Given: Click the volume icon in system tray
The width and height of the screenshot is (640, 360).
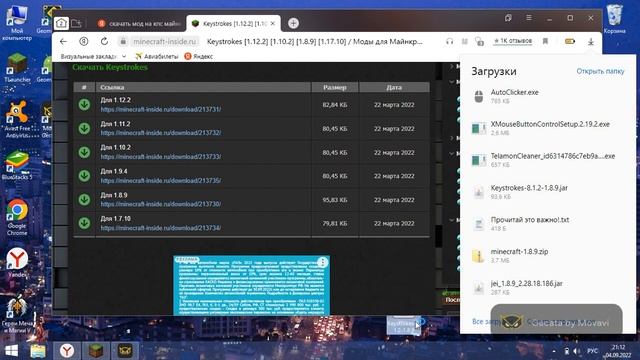Looking at the screenshot, I should 577,351.
